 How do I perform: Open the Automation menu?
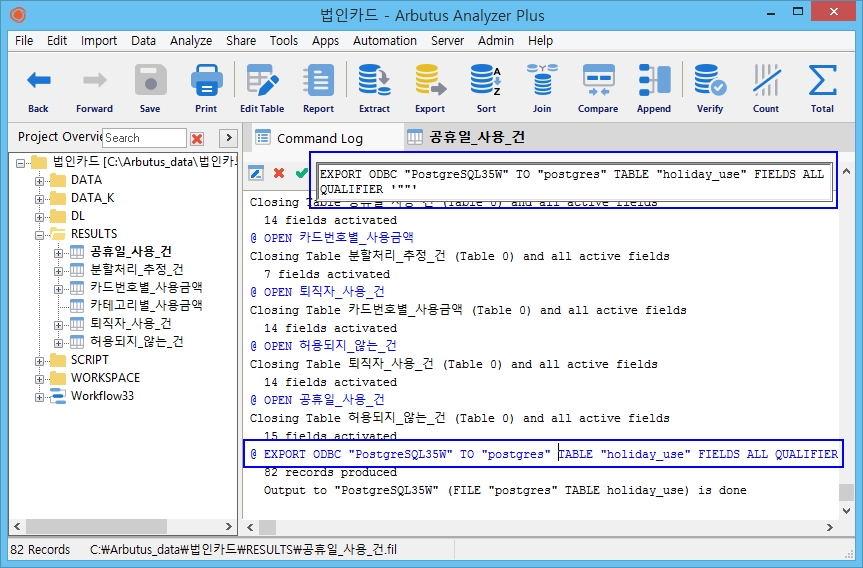[x=385, y=41]
